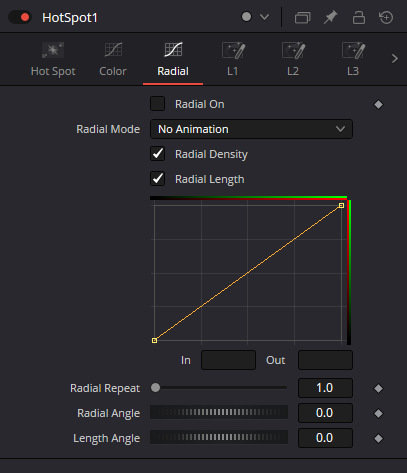407x473 pixels.
Task: Switch to the Color tab
Action: click(x=113, y=60)
